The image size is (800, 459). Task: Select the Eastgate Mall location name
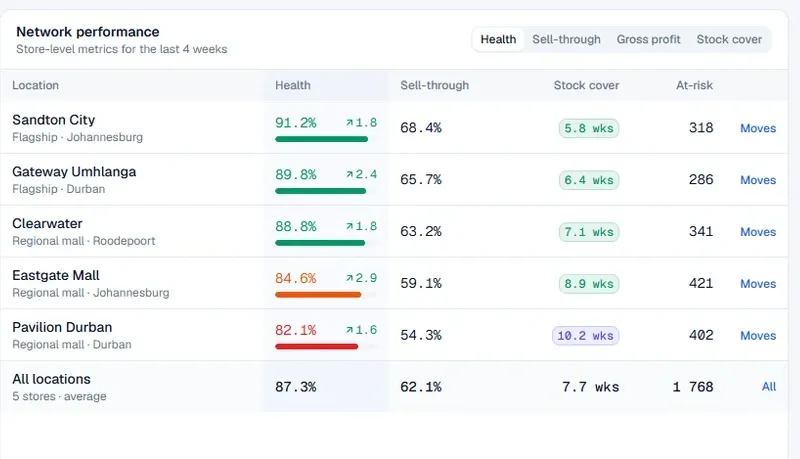point(56,275)
